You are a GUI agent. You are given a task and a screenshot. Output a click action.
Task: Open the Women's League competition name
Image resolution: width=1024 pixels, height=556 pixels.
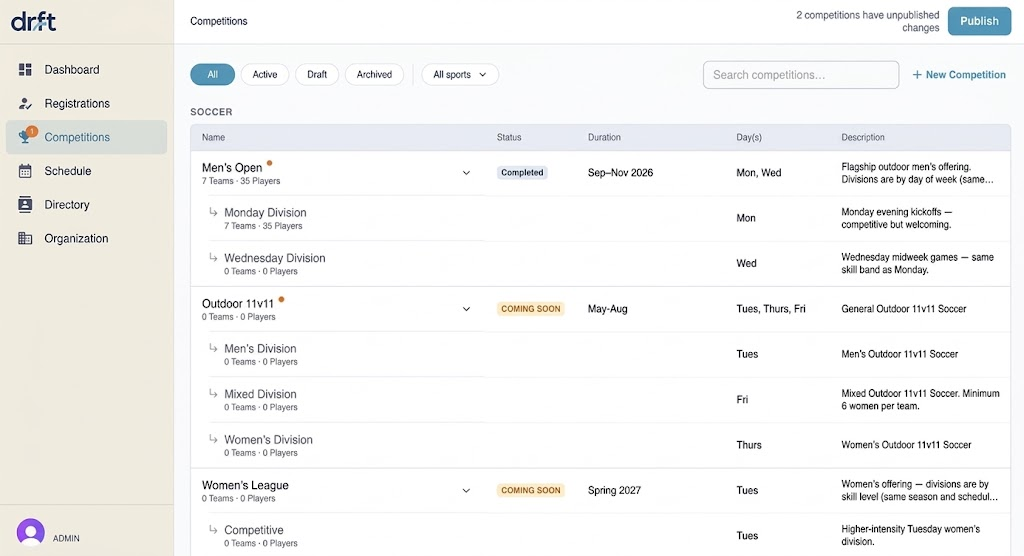tap(245, 485)
